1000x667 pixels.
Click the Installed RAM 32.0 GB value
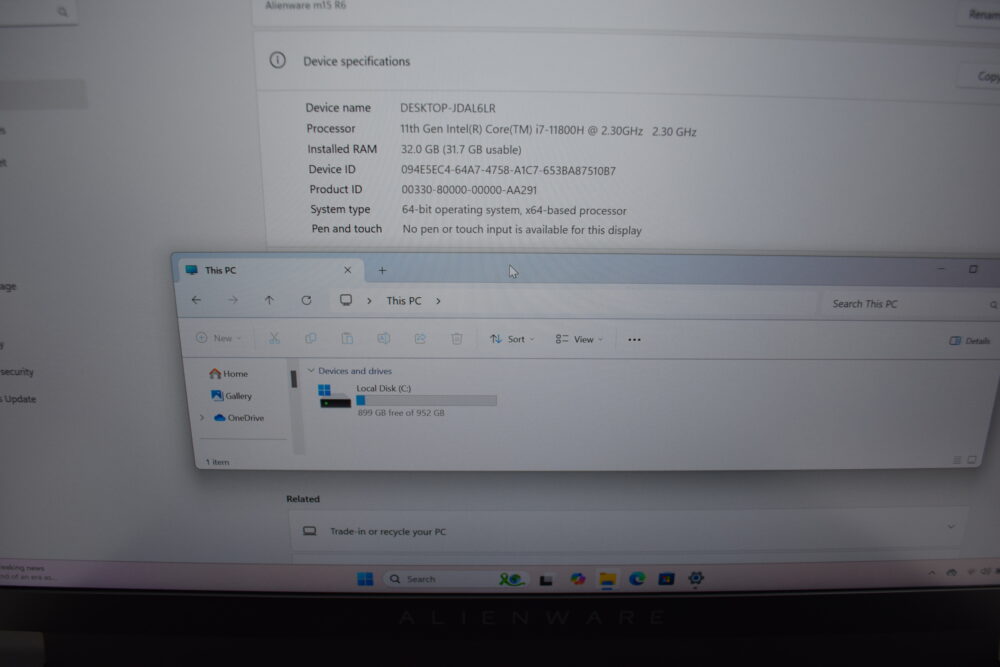(x=461, y=149)
